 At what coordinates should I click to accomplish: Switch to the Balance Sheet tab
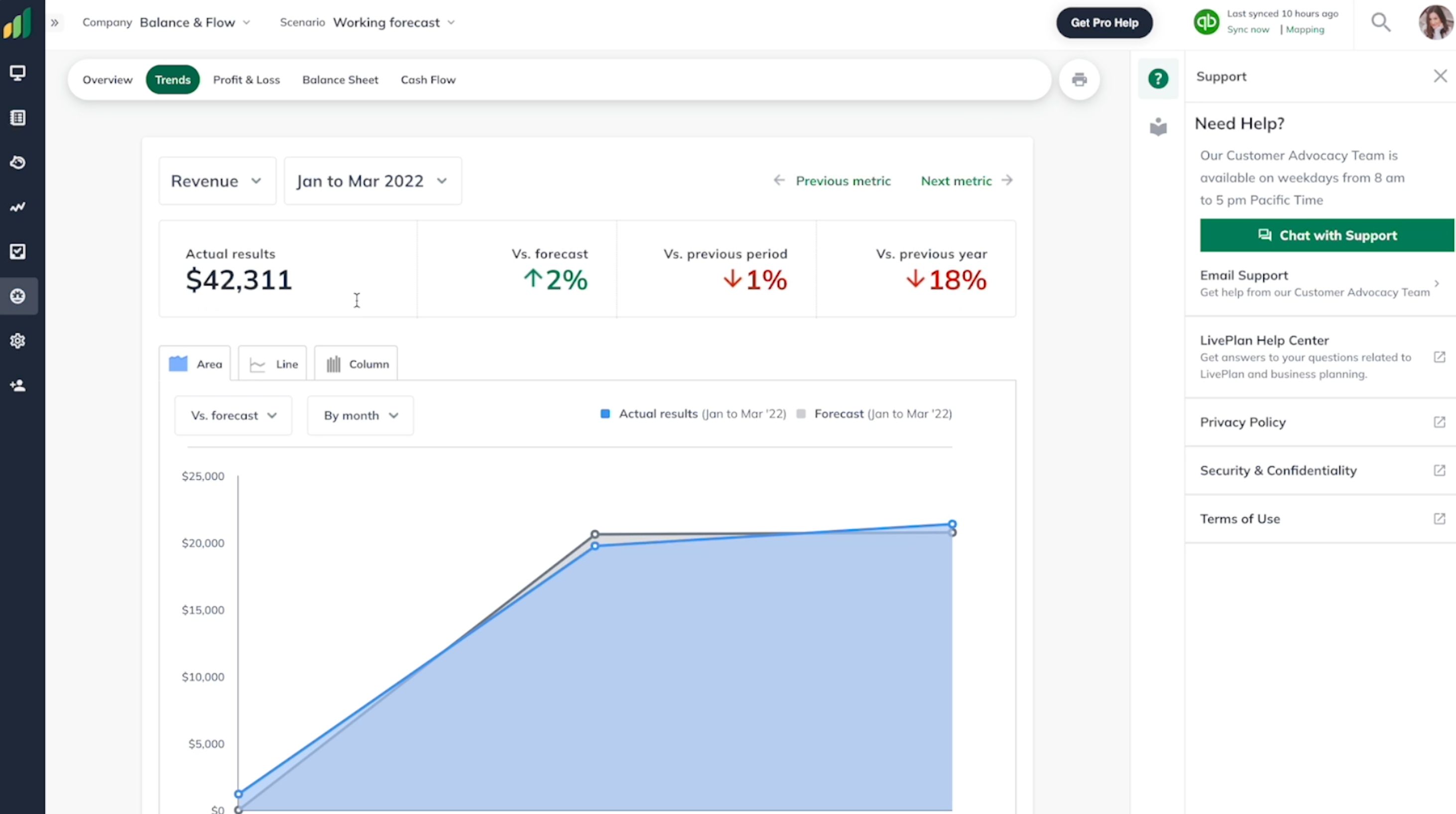(340, 79)
